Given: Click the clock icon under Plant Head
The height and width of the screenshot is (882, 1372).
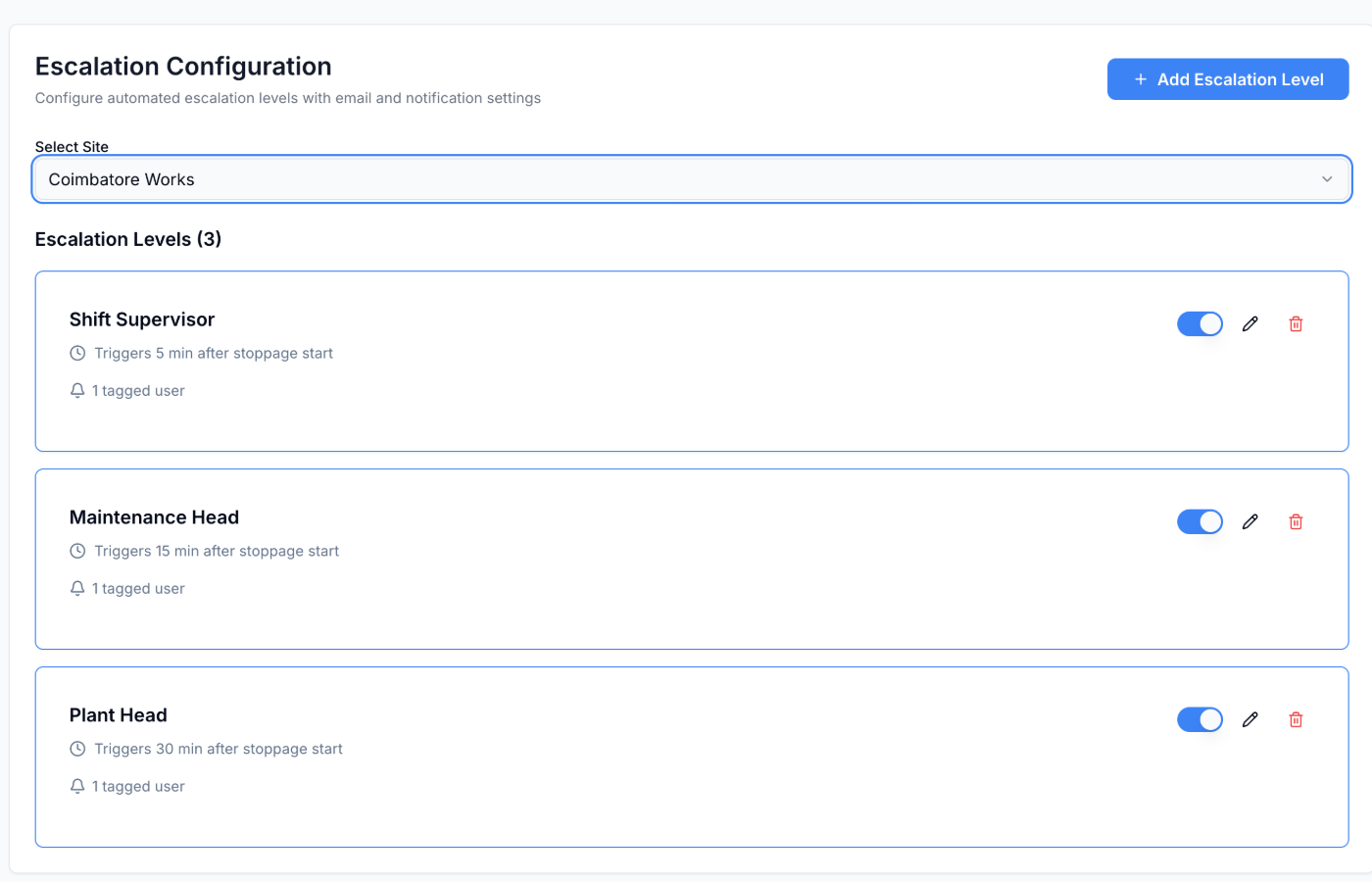Looking at the screenshot, I should 77,749.
